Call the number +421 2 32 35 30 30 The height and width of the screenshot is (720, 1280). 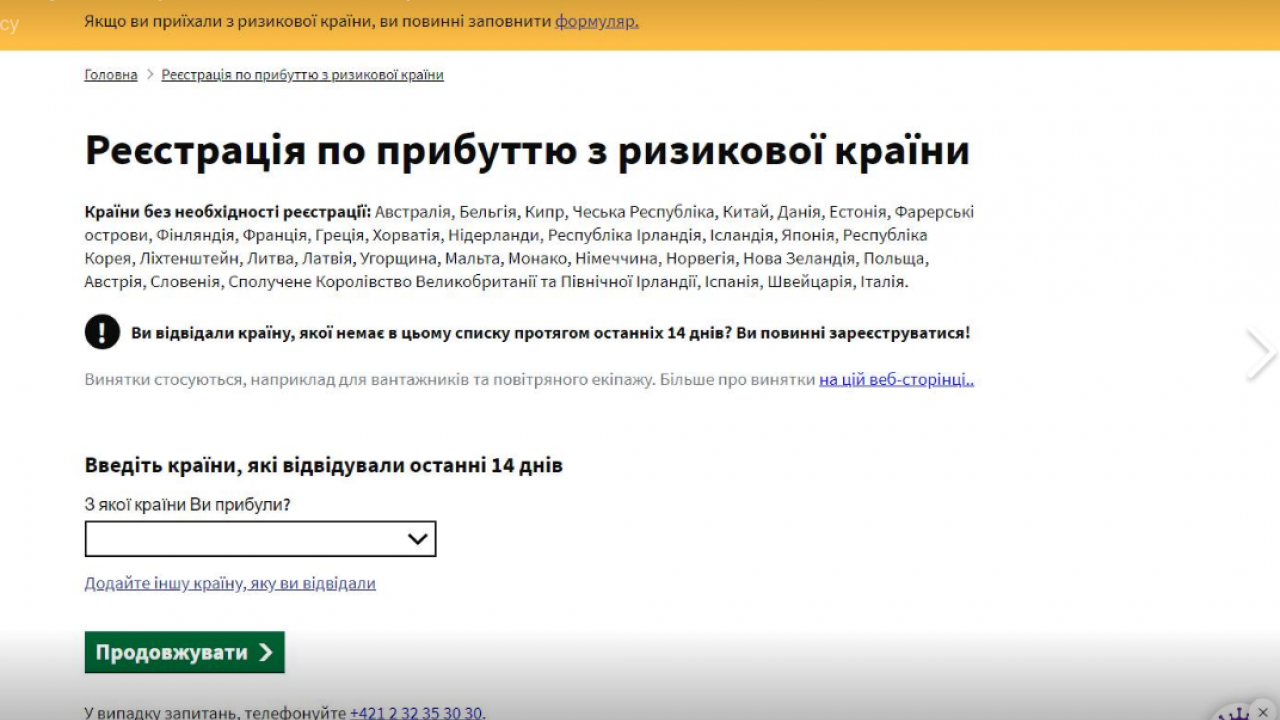pos(415,713)
